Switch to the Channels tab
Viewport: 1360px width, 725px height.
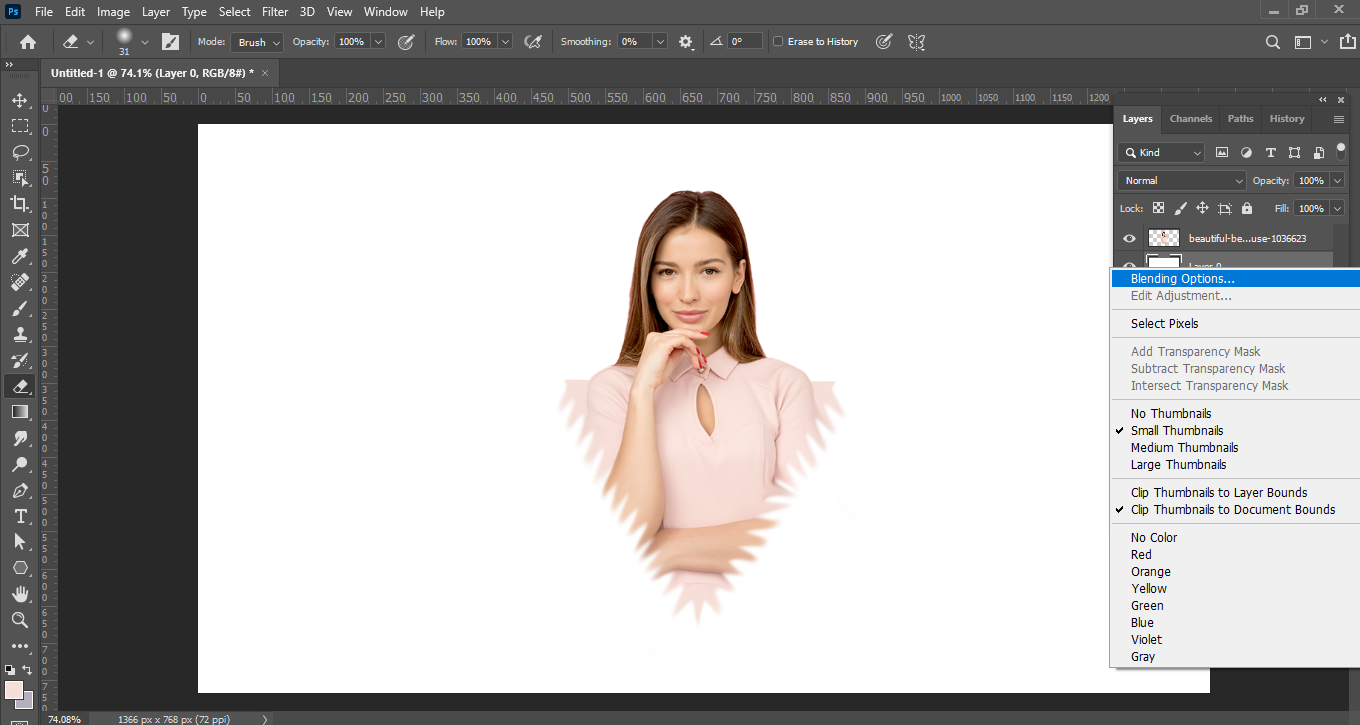coord(1191,118)
